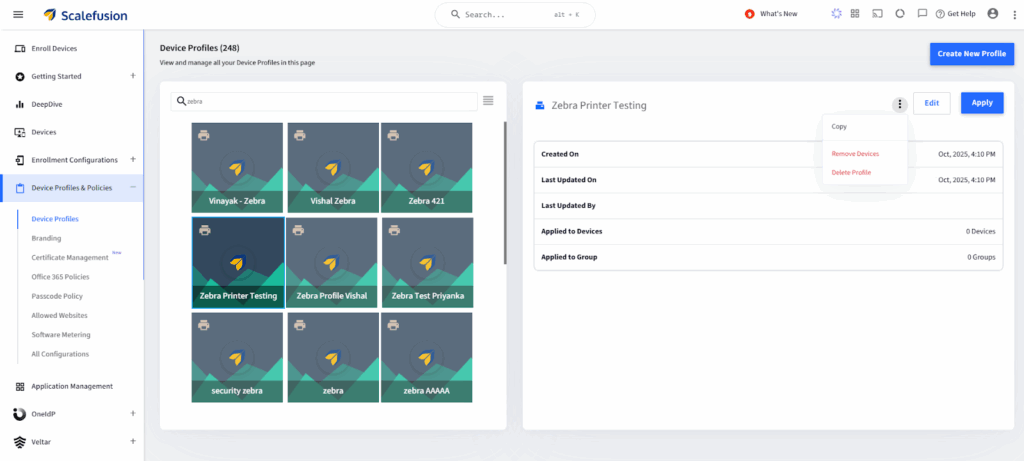Open the user account avatar icon
The height and width of the screenshot is (461, 1024).
pyautogui.click(x=992, y=14)
